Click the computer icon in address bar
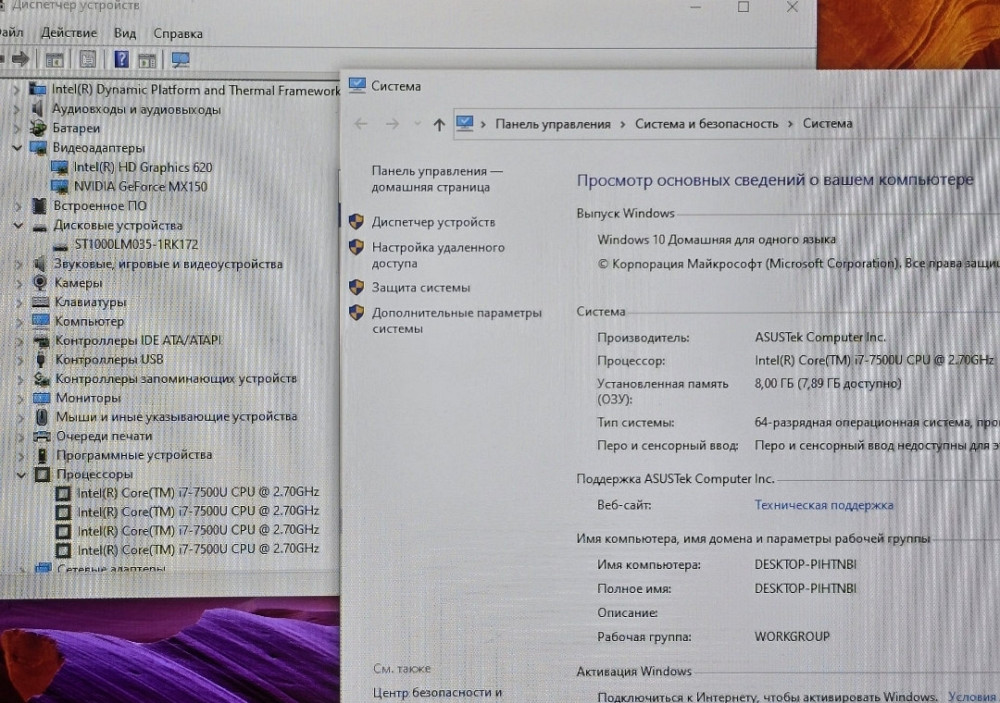 pos(465,123)
